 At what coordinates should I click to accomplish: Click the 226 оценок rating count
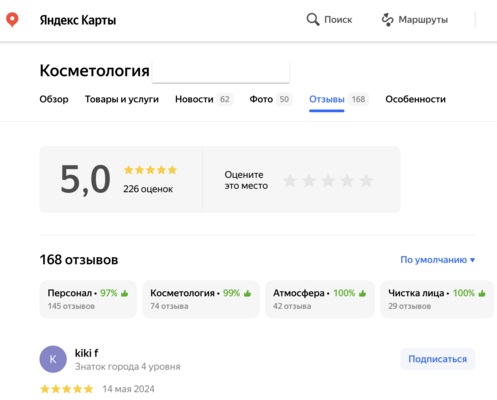click(x=148, y=189)
